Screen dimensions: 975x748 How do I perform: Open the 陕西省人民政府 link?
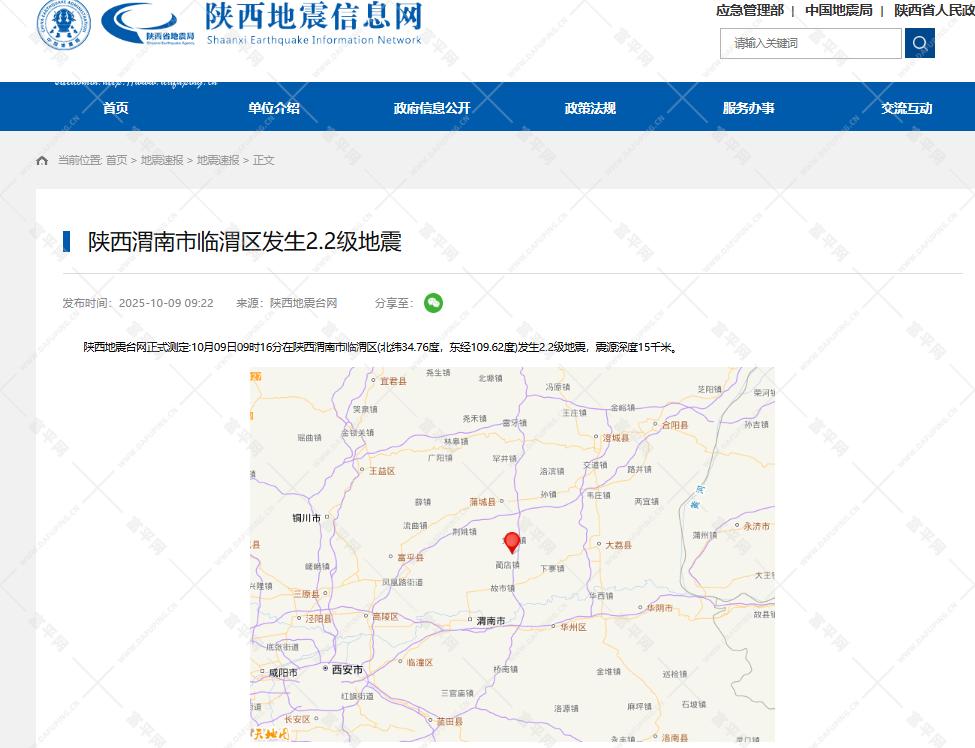934,11
